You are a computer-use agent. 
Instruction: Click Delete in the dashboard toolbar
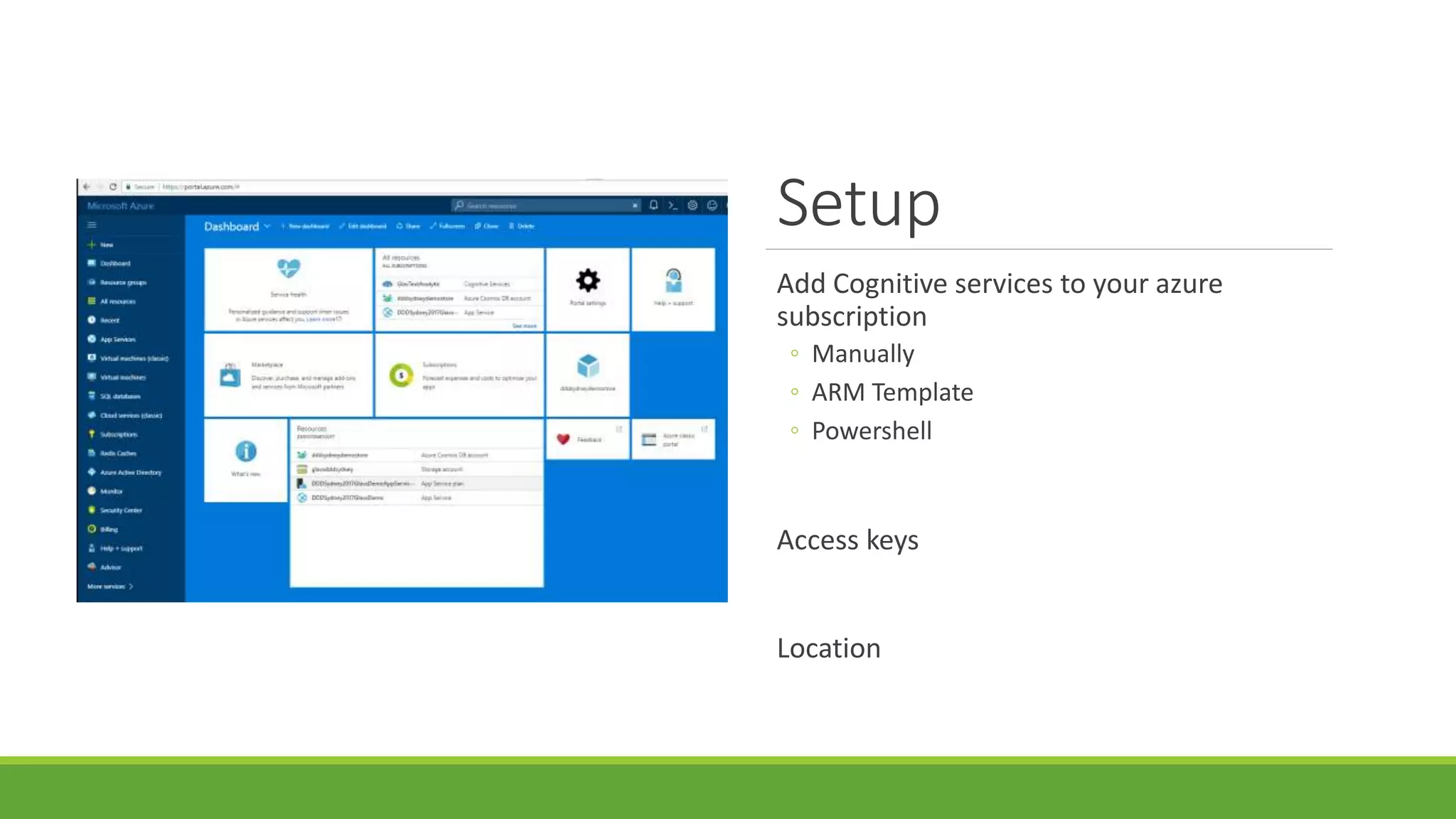pos(521,226)
